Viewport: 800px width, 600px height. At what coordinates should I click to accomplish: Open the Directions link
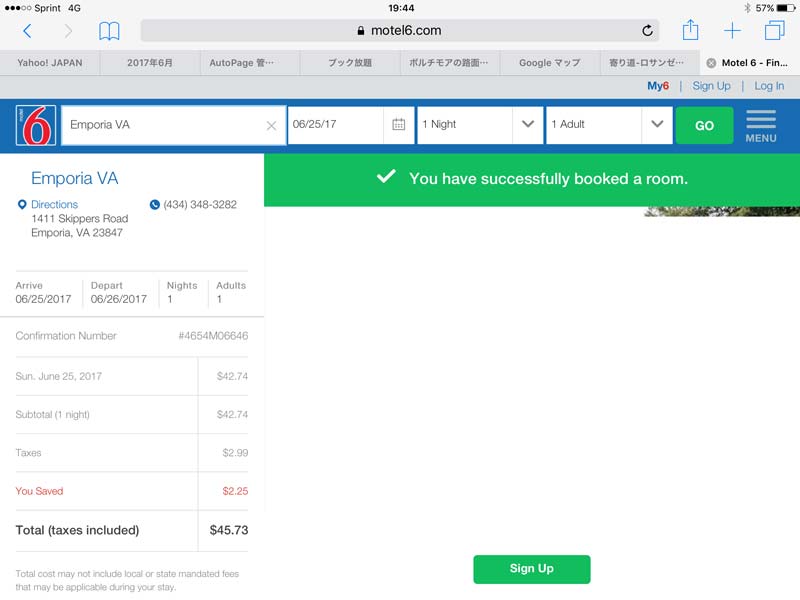click(x=54, y=205)
